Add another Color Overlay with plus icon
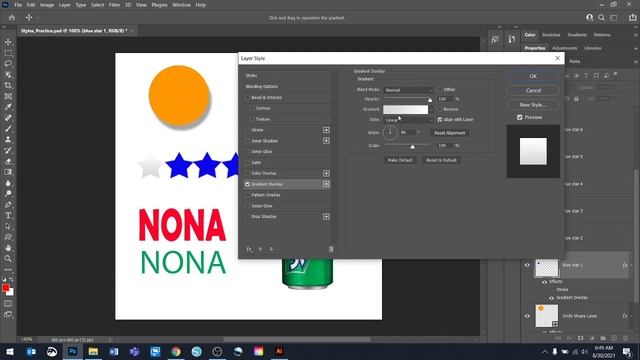The height and width of the screenshot is (360, 640). click(x=326, y=173)
